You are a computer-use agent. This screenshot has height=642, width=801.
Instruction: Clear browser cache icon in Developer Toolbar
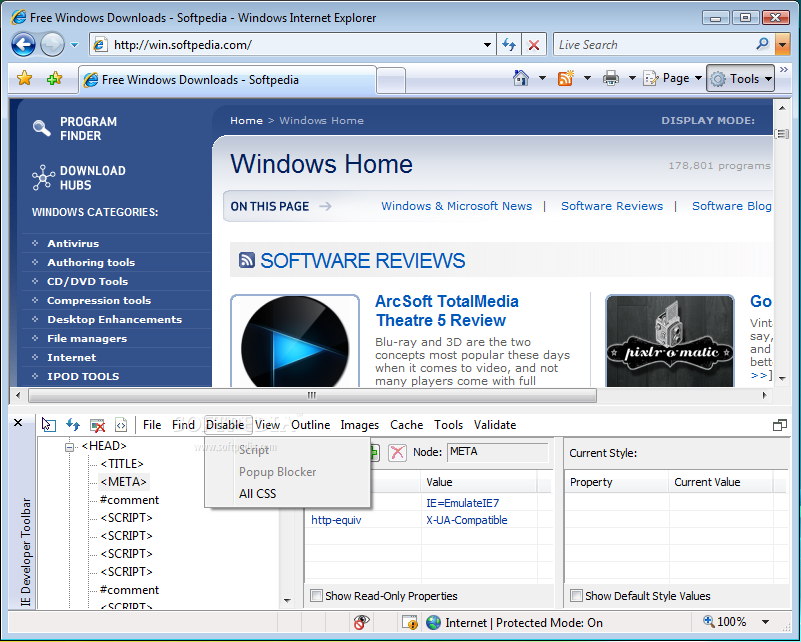coord(97,425)
